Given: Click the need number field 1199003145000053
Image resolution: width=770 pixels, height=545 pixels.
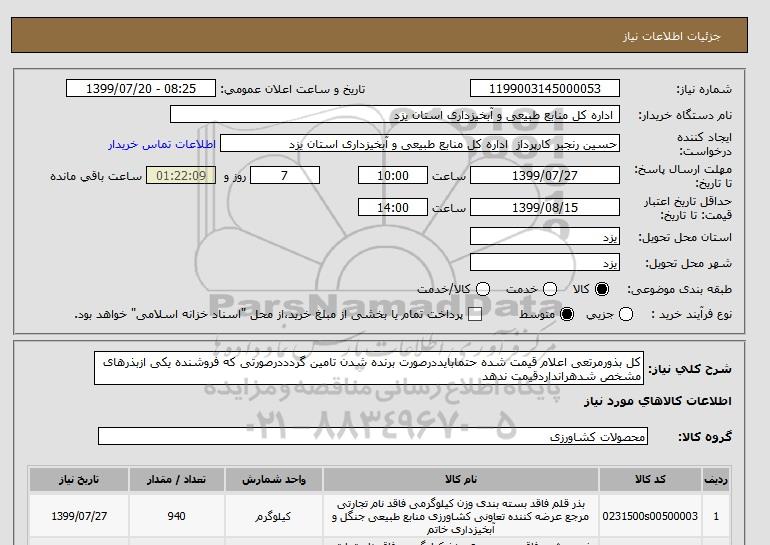Looking at the screenshot, I should (545, 88).
